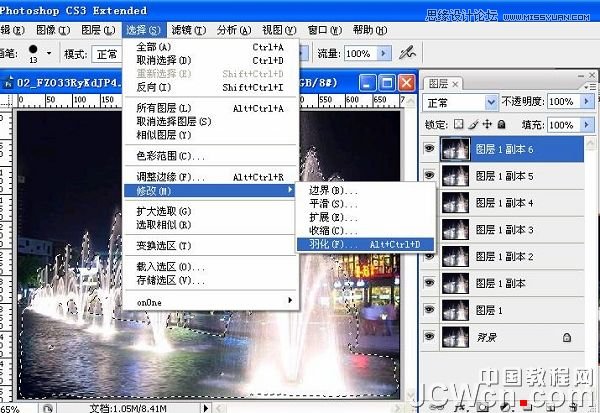600x413 pixels.
Task: Open the layer blend mode 正常 dropdown
Action: tap(490, 102)
